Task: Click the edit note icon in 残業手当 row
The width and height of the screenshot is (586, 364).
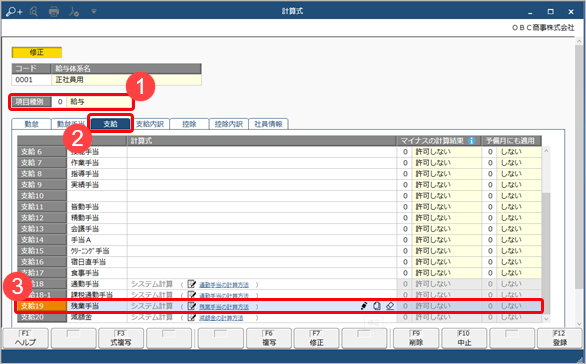Action: coord(192,306)
